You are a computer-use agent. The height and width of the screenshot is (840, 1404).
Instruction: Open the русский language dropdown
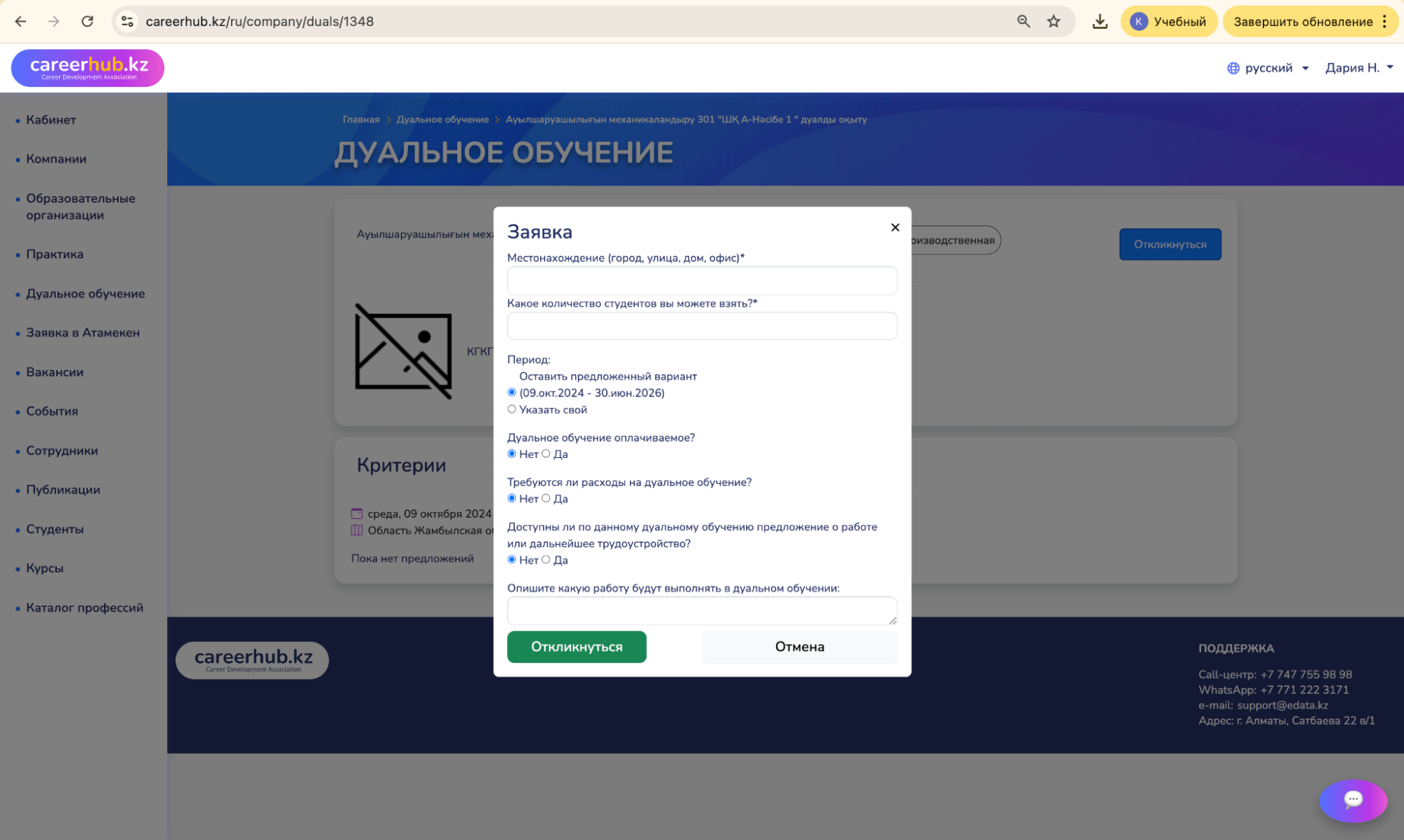(1268, 67)
